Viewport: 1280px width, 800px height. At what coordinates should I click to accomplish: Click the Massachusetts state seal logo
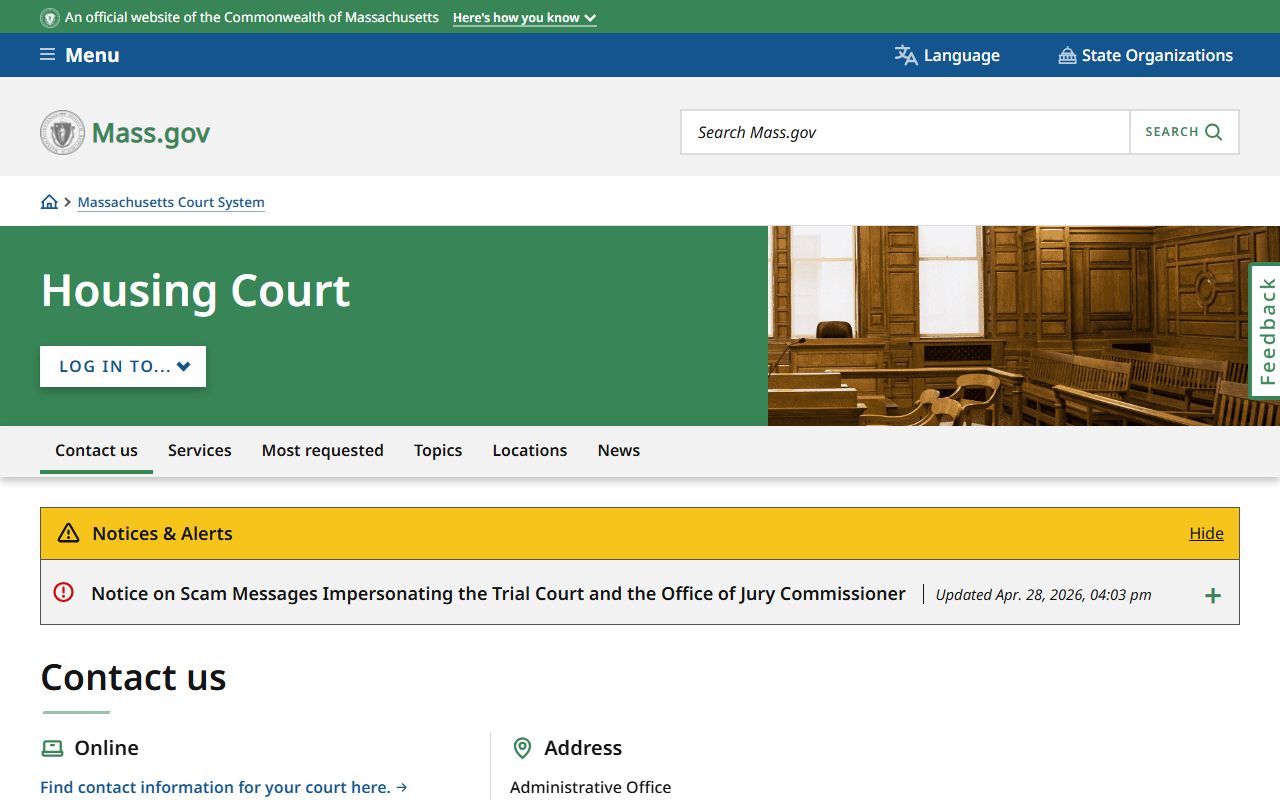pyautogui.click(x=62, y=132)
